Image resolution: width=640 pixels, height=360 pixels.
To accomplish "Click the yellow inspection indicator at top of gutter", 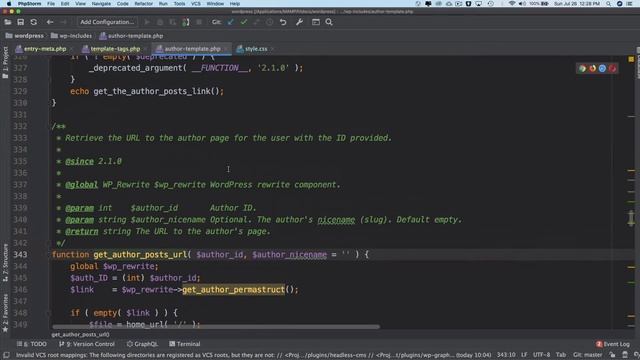I will pyautogui.click(x=631, y=59).
